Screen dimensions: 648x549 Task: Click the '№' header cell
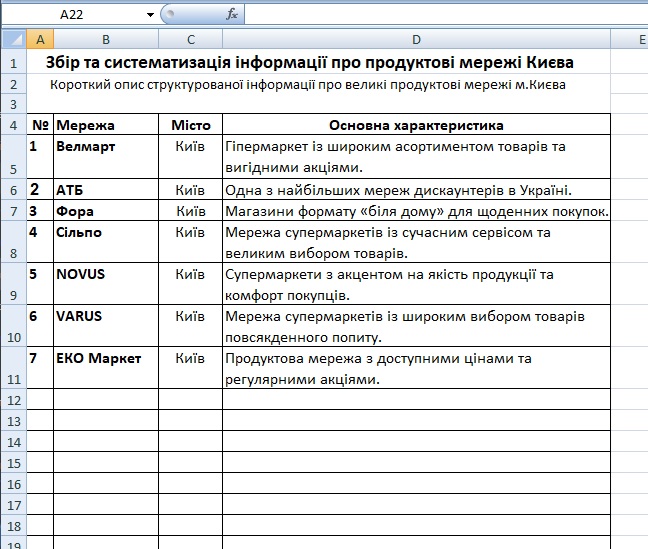point(40,125)
